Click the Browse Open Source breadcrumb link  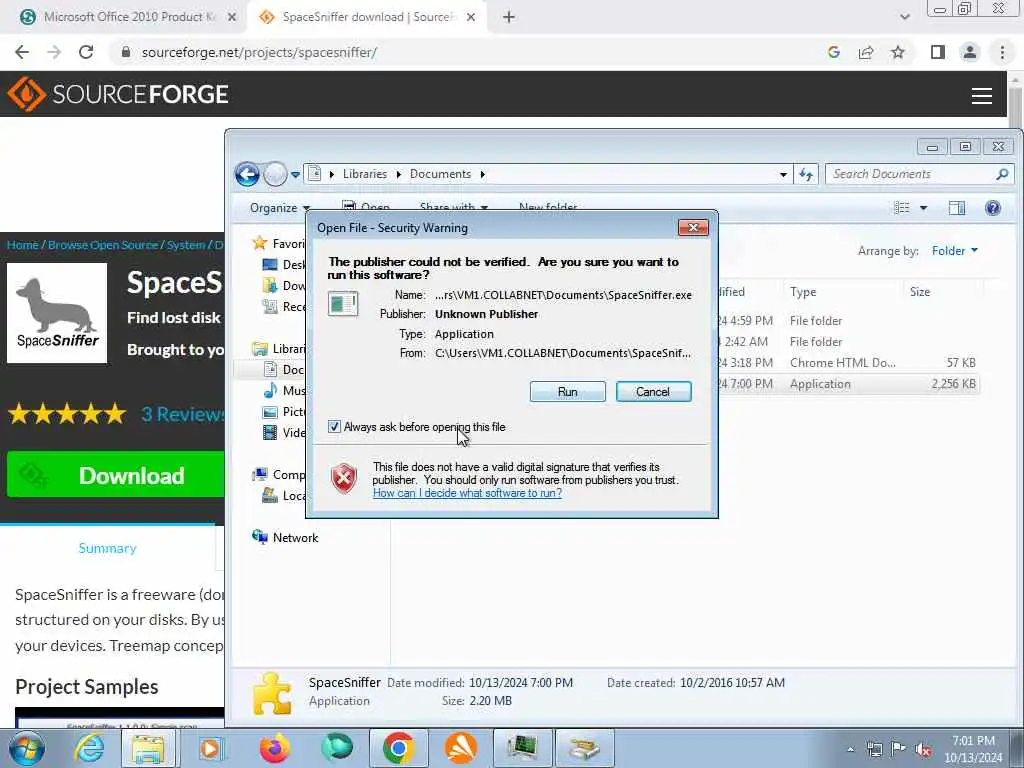103,245
